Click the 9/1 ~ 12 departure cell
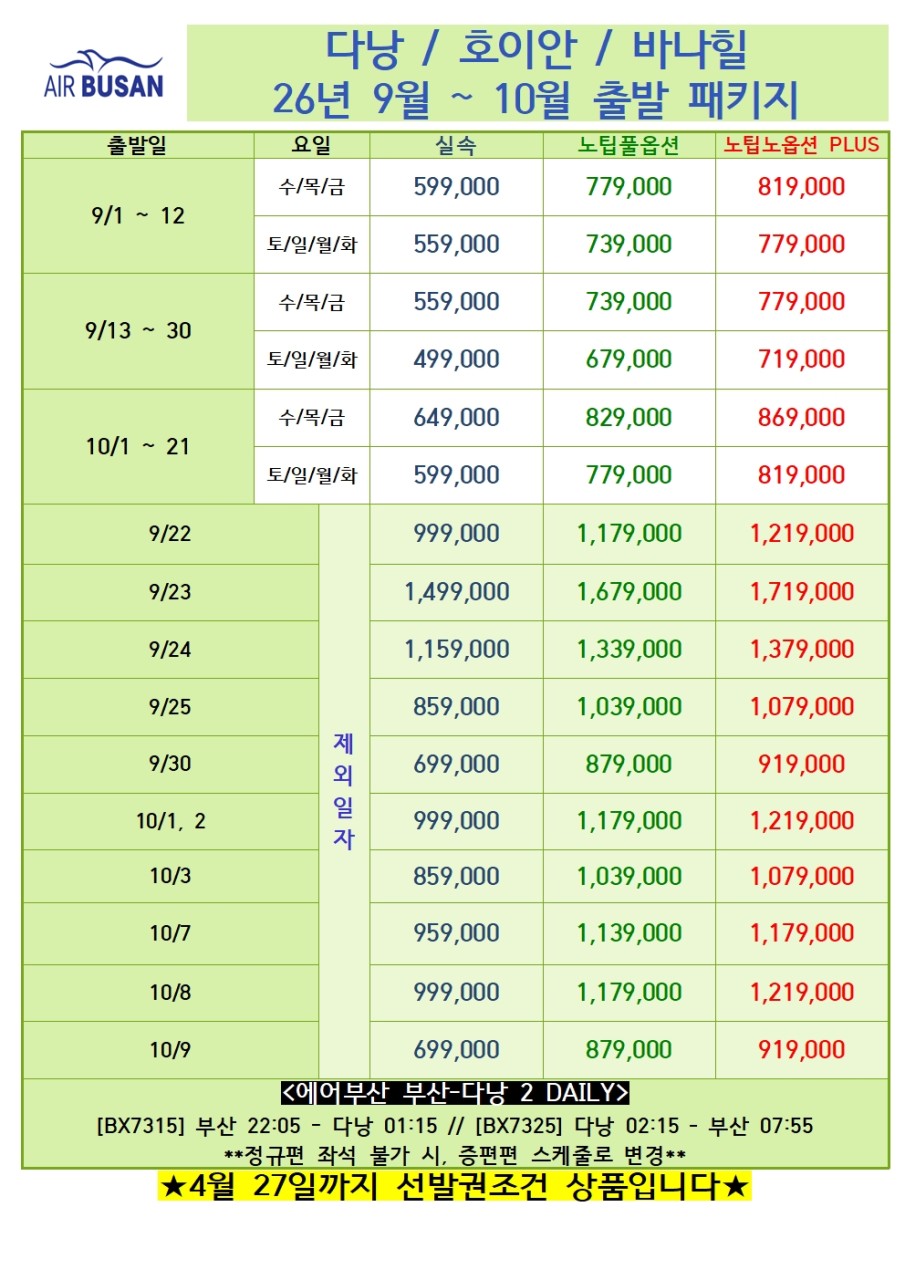This screenshot has width=905, height=1280. (x=137, y=215)
